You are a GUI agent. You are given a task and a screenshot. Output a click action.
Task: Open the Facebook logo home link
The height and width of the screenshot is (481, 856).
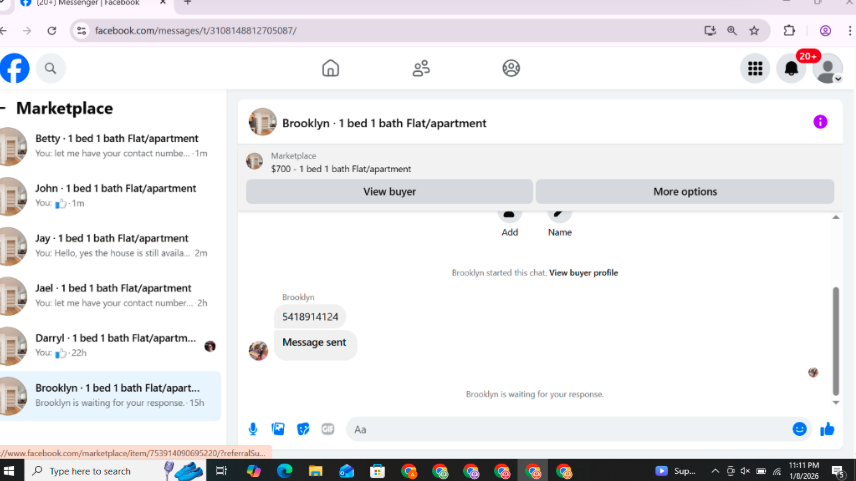[14, 68]
